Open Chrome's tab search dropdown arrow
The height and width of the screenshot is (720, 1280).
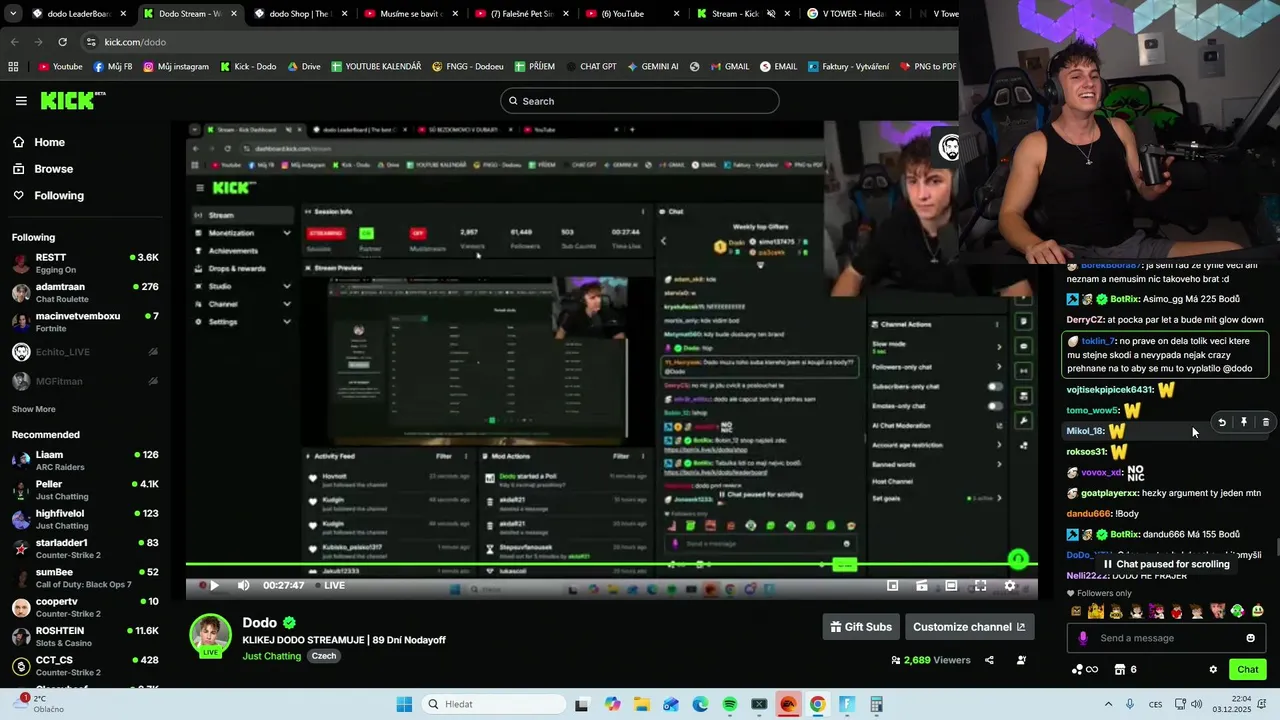pyautogui.click(x=12, y=14)
